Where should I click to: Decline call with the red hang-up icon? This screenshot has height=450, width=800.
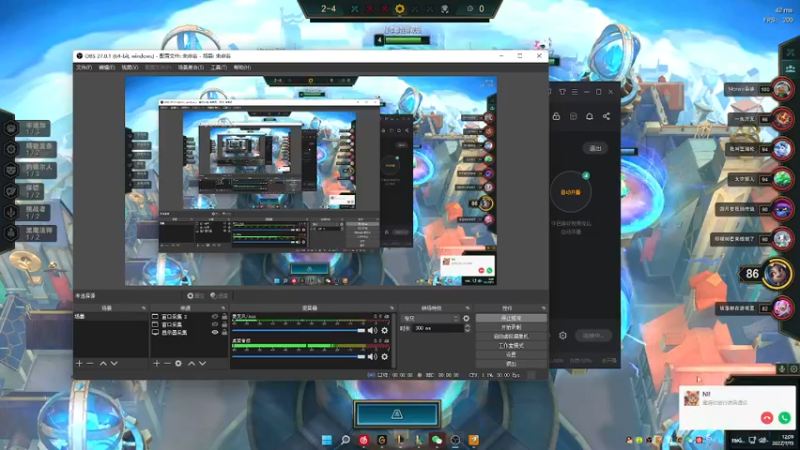[x=767, y=417]
